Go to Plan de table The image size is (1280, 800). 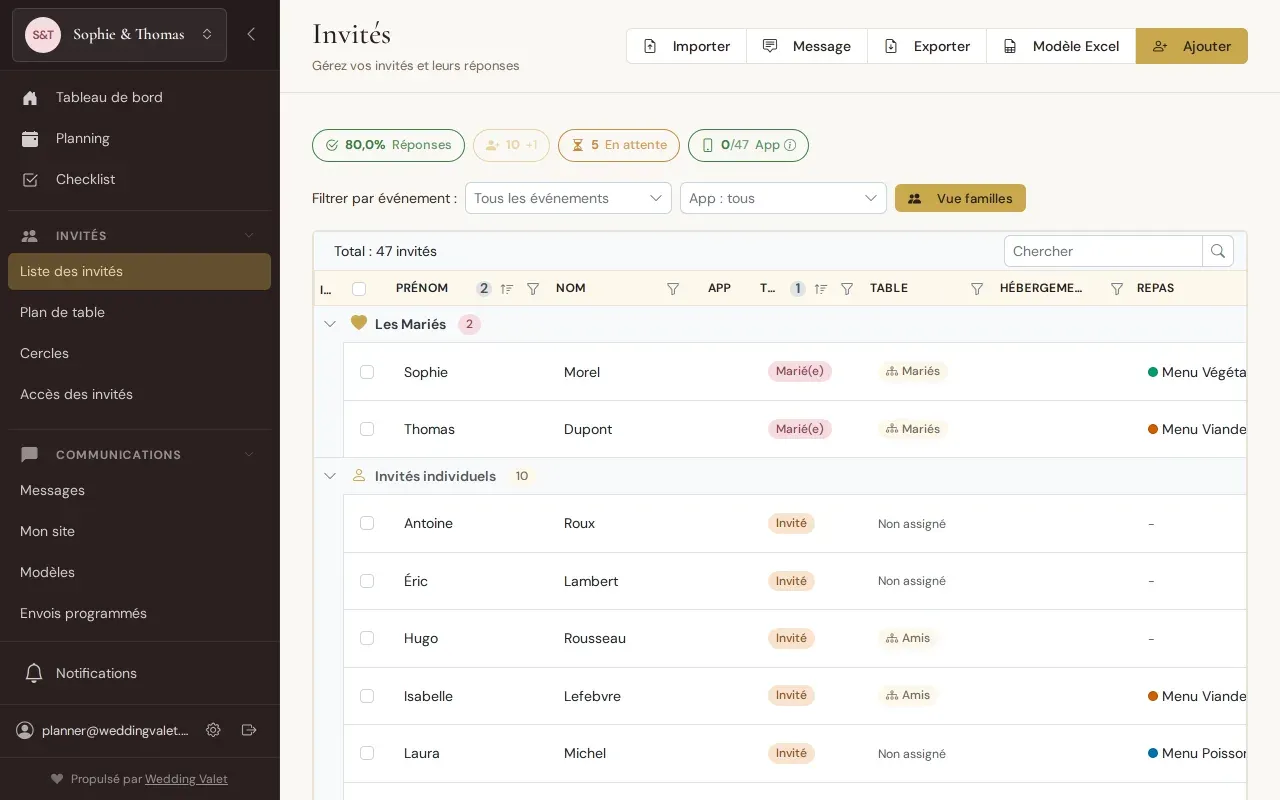[x=139, y=312]
